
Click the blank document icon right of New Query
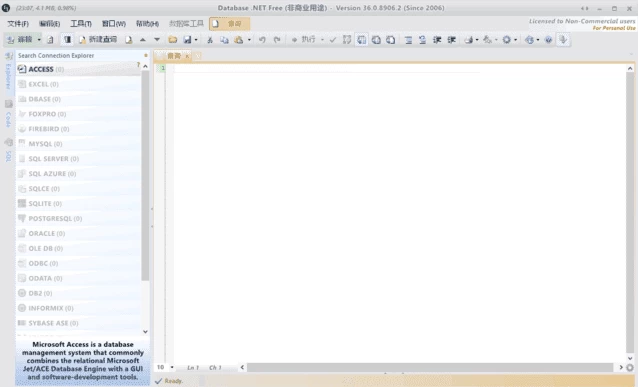coord(129,39)
